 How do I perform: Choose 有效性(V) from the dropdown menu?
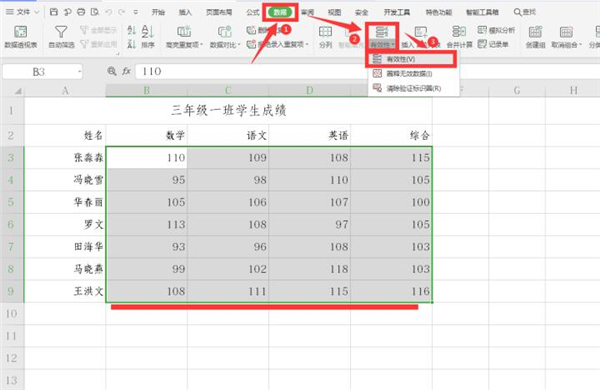(x=411, y=59)
